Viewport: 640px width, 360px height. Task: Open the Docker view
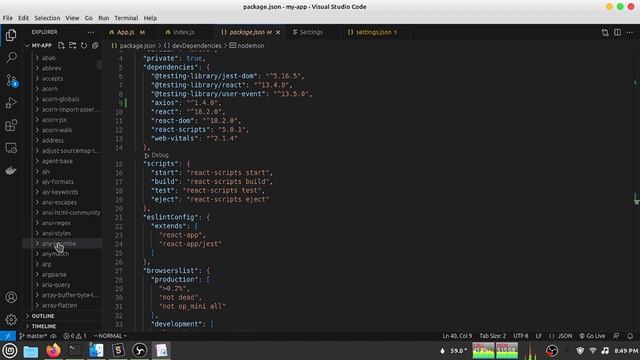(x=11, y=170)
